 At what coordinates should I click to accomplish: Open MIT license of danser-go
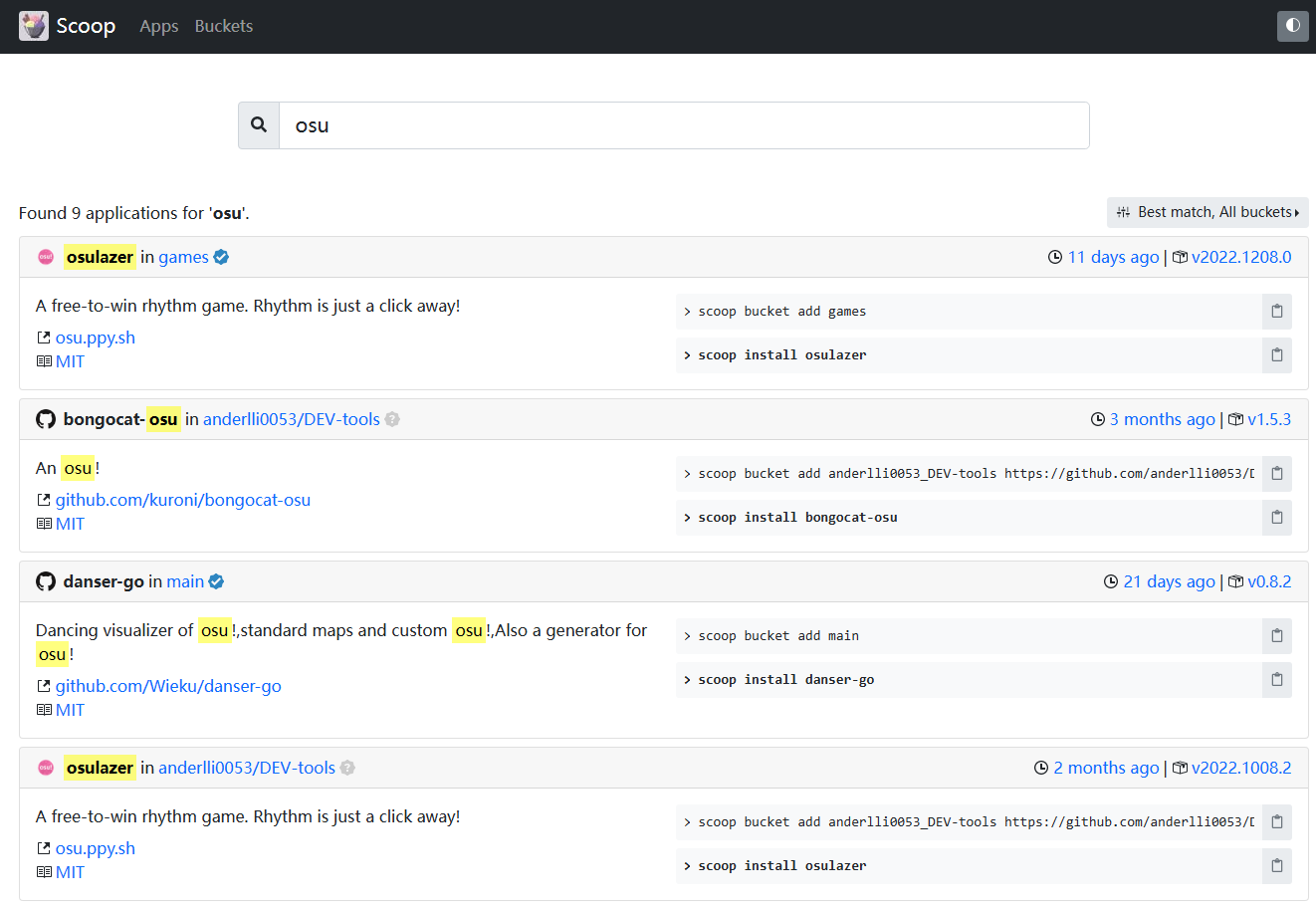(x=70, y=710)
